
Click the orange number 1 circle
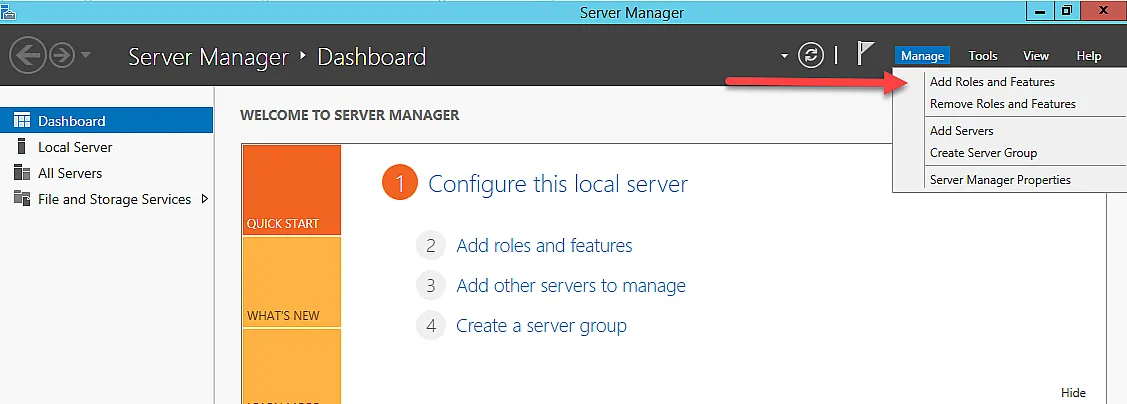(x=400, y=183)
